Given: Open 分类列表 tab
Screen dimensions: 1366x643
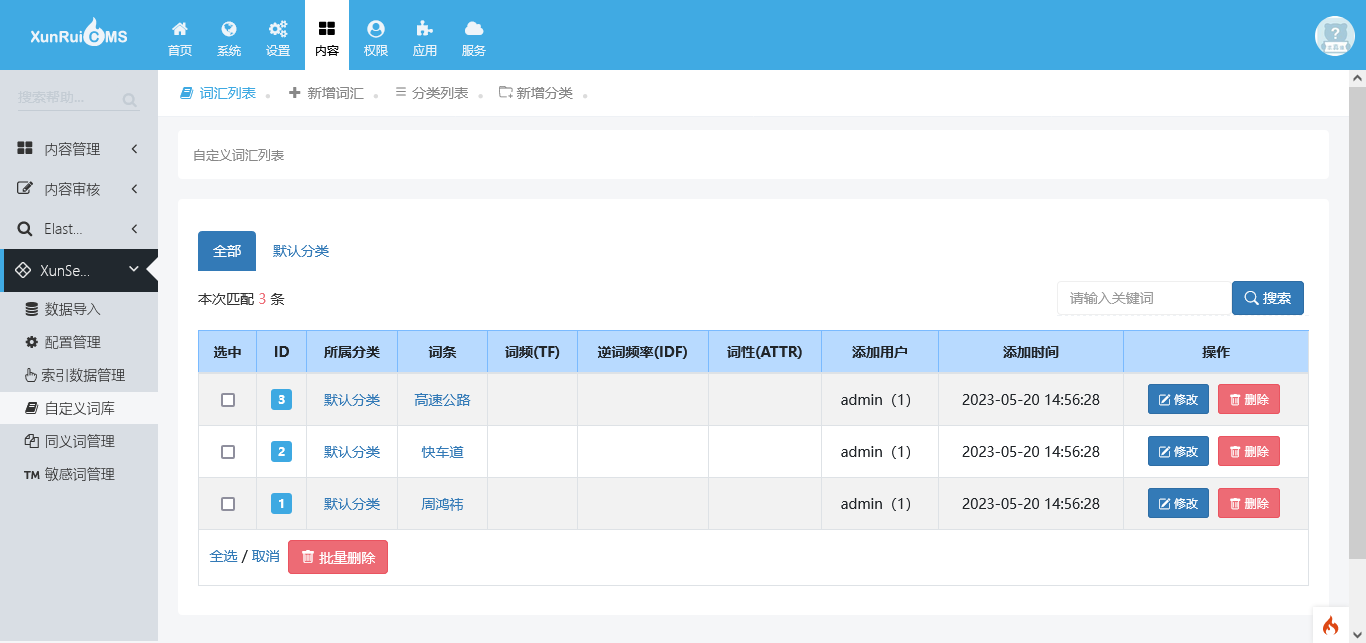Looking at the screenshot, I should [x=432, y=93].
